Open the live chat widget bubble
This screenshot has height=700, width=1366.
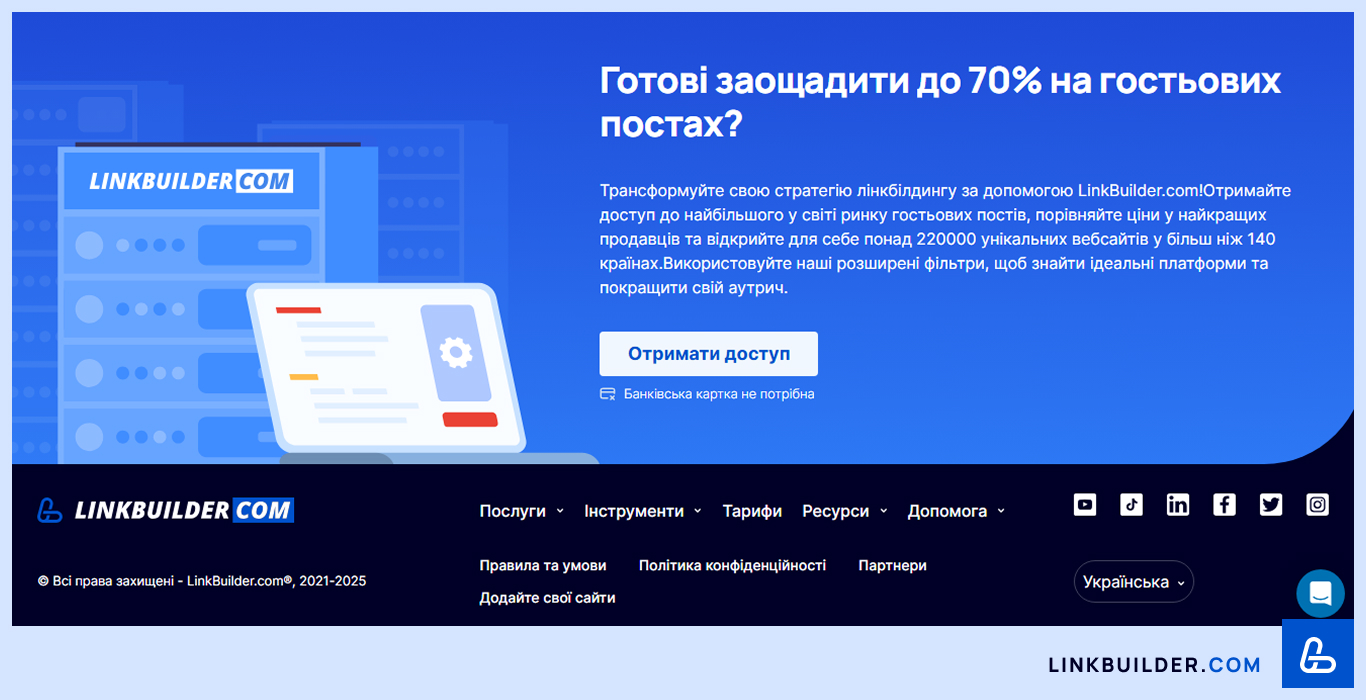point(1320,593)
